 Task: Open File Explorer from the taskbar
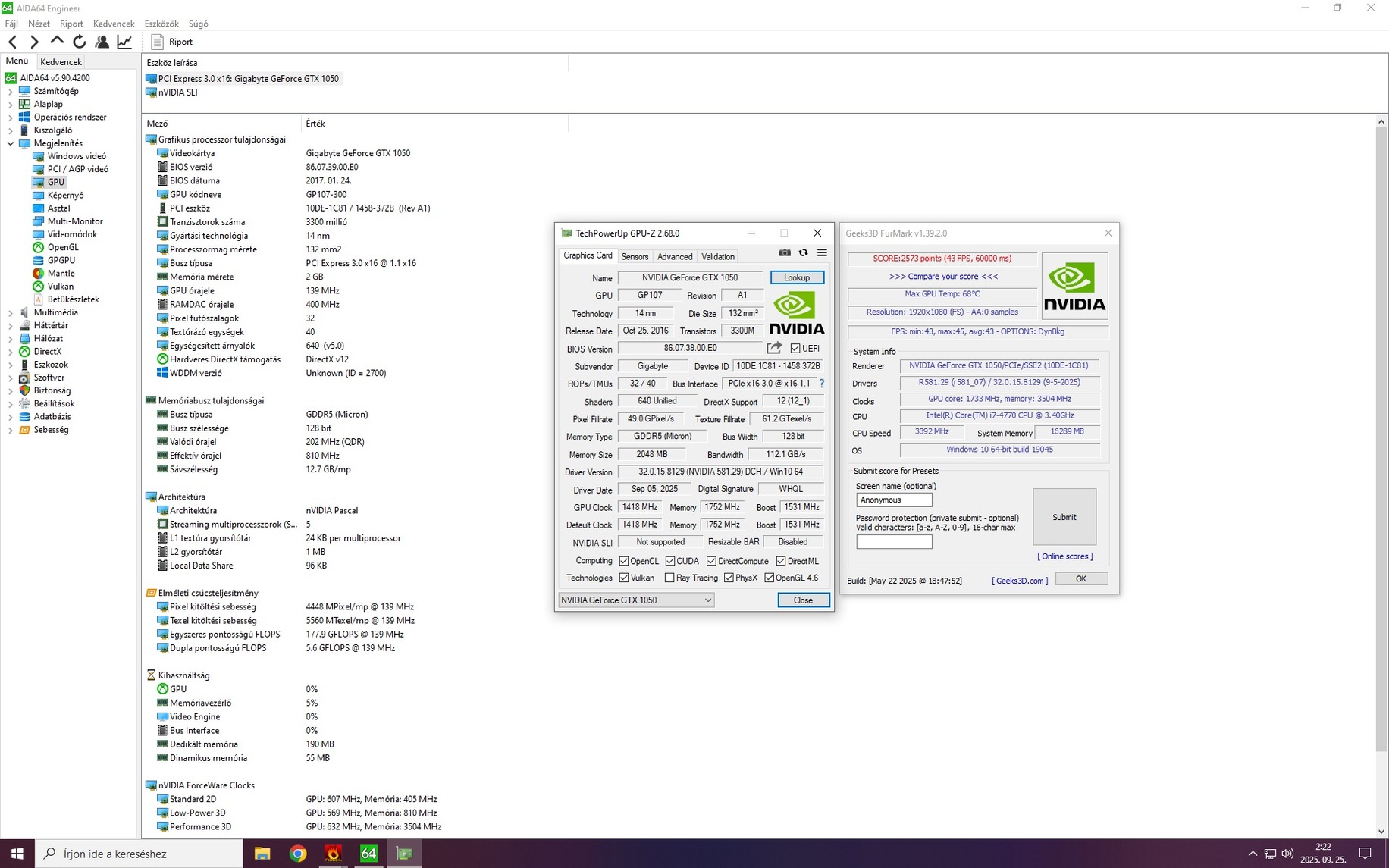[262, 854]
